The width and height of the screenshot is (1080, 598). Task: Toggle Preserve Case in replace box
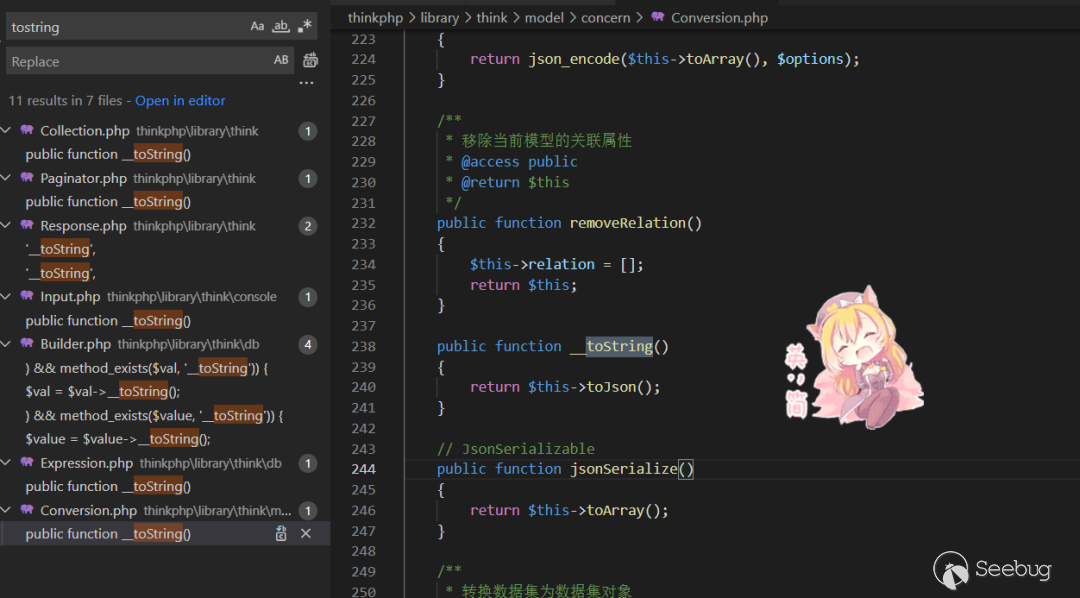click(281, 60)
